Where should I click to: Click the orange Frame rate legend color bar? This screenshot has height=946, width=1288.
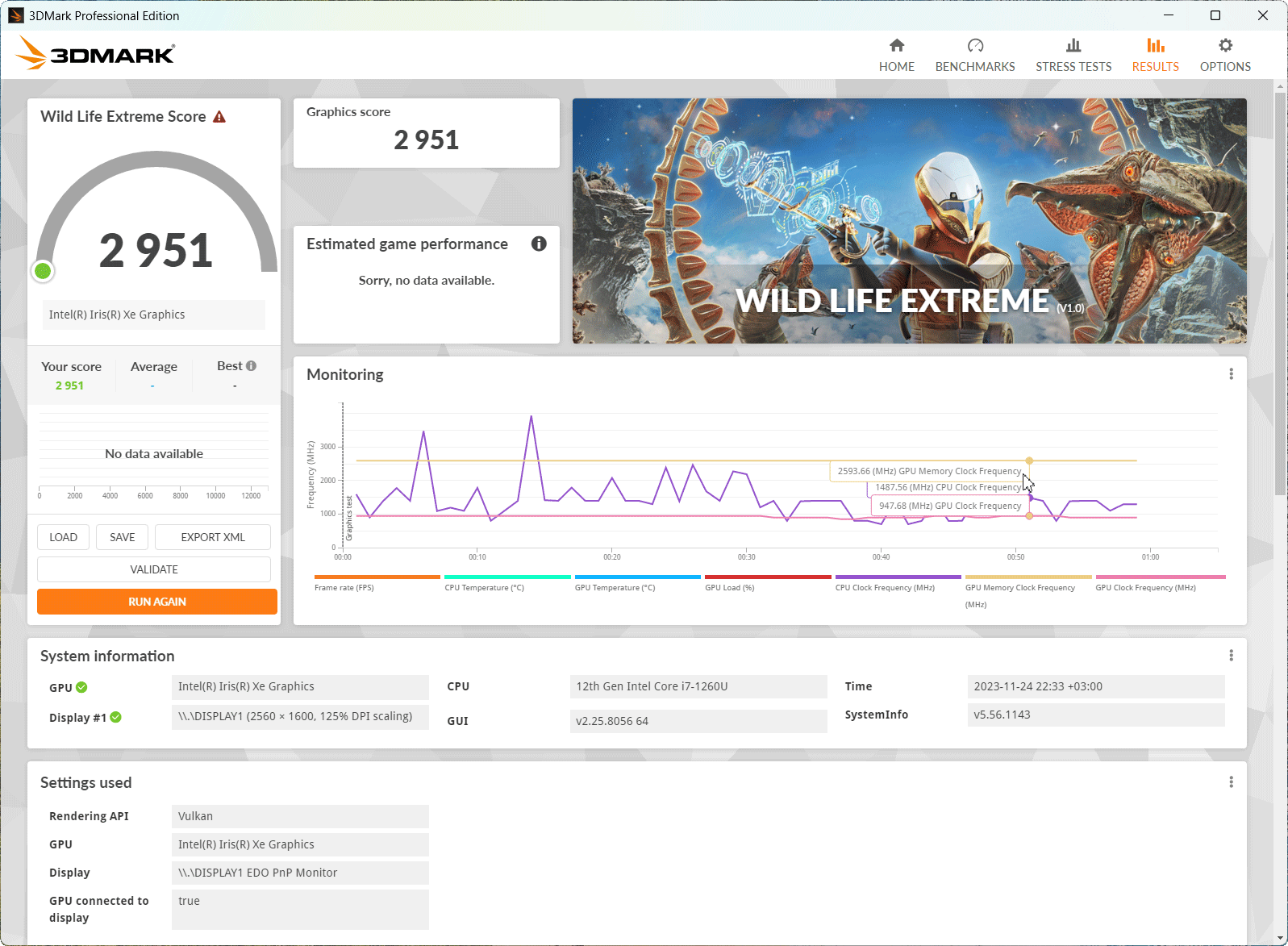(377, 577)
